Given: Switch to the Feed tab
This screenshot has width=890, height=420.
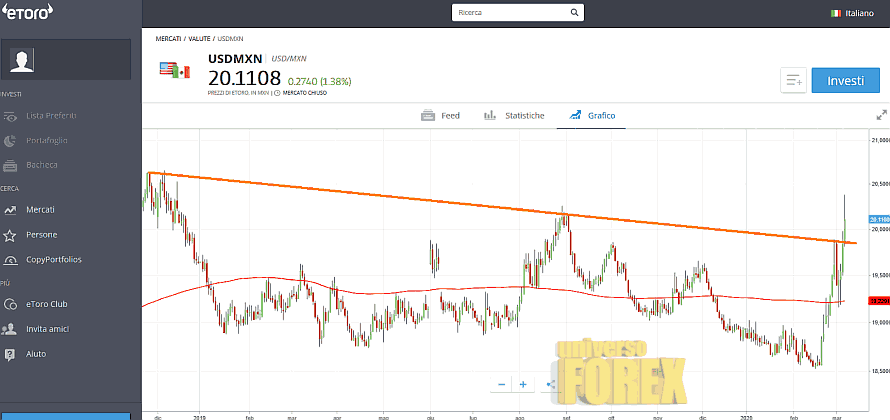Looking at the screenshot, I should point(440,116).
